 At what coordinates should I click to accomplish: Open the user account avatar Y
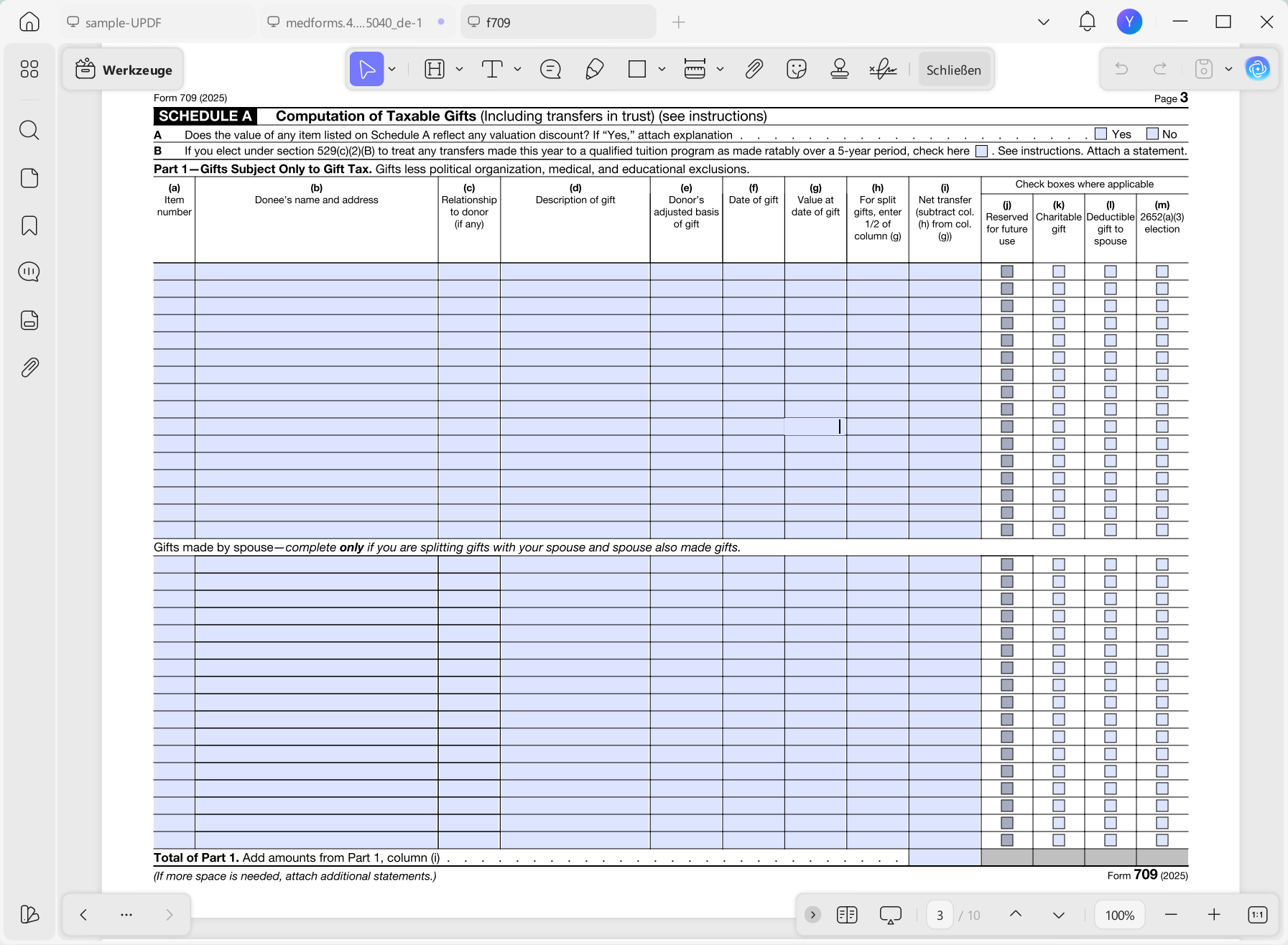(1129, 22)
